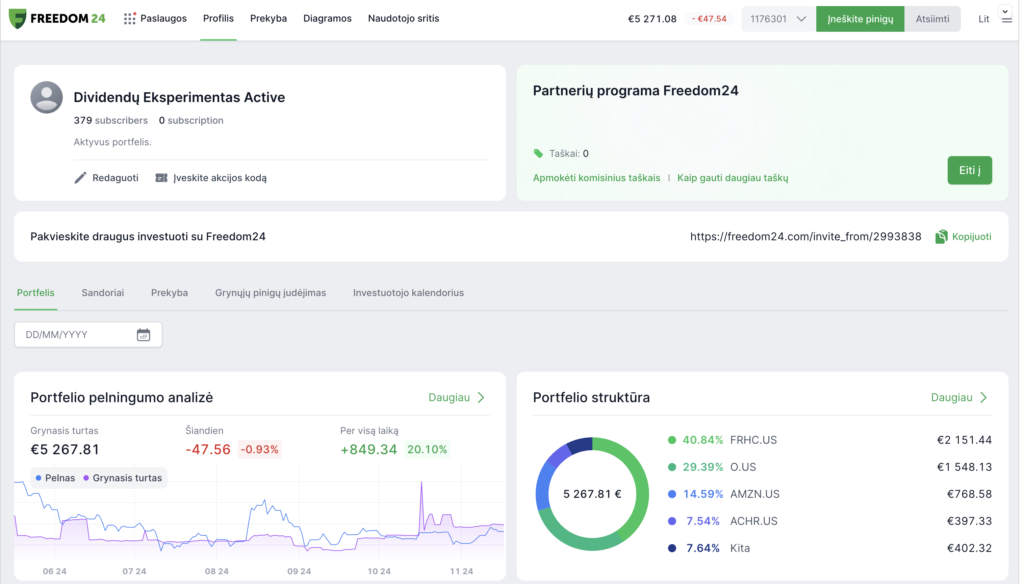Click the €5 271.08 balance in header
Screen dimensions: 1024x584
coord(652,19)
